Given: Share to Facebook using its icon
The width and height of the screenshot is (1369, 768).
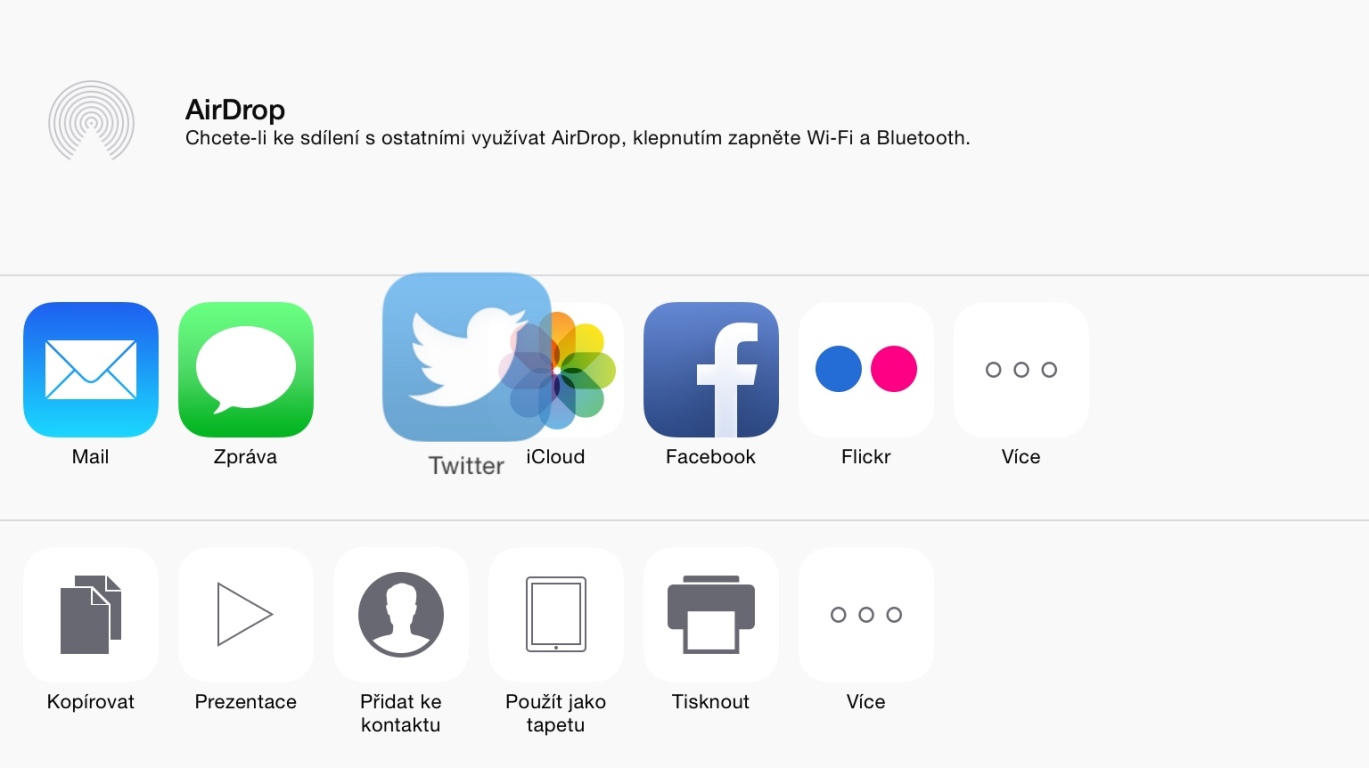Looking at the screenshot, I should click(711, 370).
